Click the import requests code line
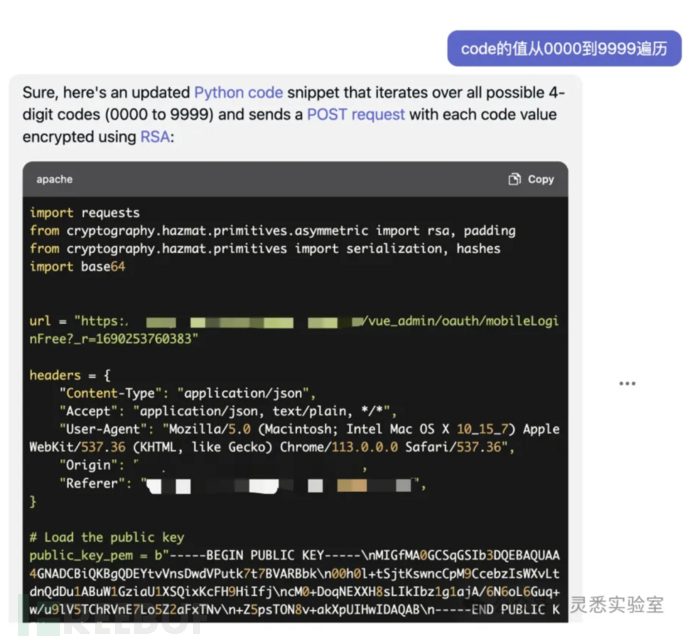Image resolution: width=690 pixels, height=643 pixels. click(x=85, y=213)
